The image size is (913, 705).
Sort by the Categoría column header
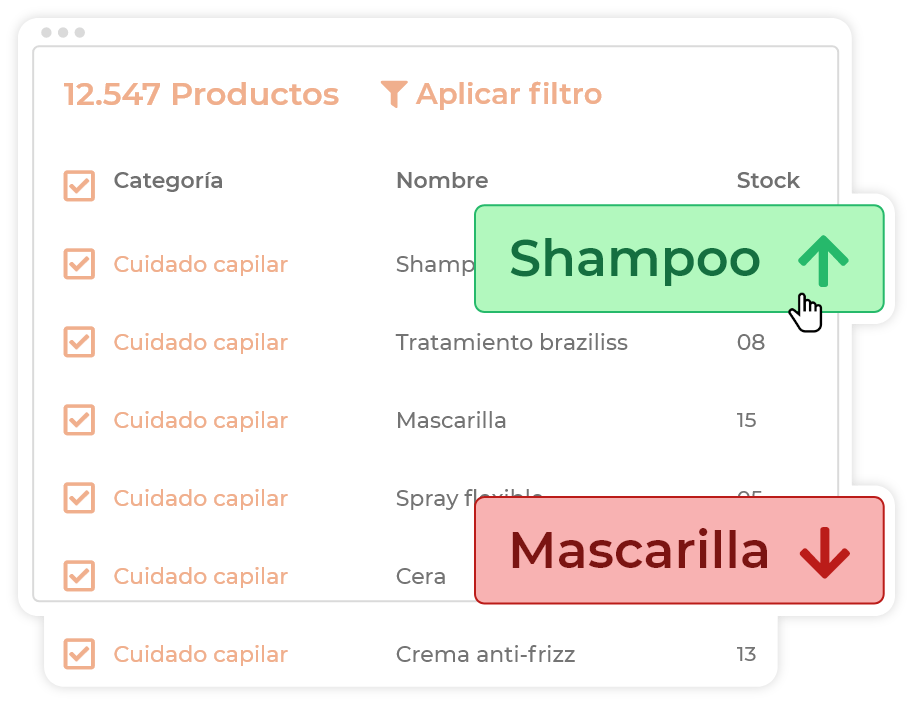point(168,181)
